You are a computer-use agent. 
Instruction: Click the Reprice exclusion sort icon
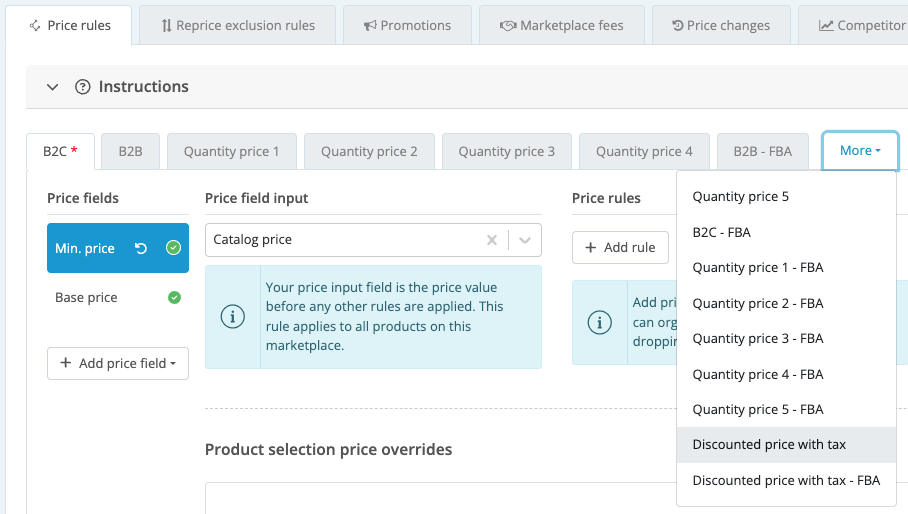(x=166, y=25)
